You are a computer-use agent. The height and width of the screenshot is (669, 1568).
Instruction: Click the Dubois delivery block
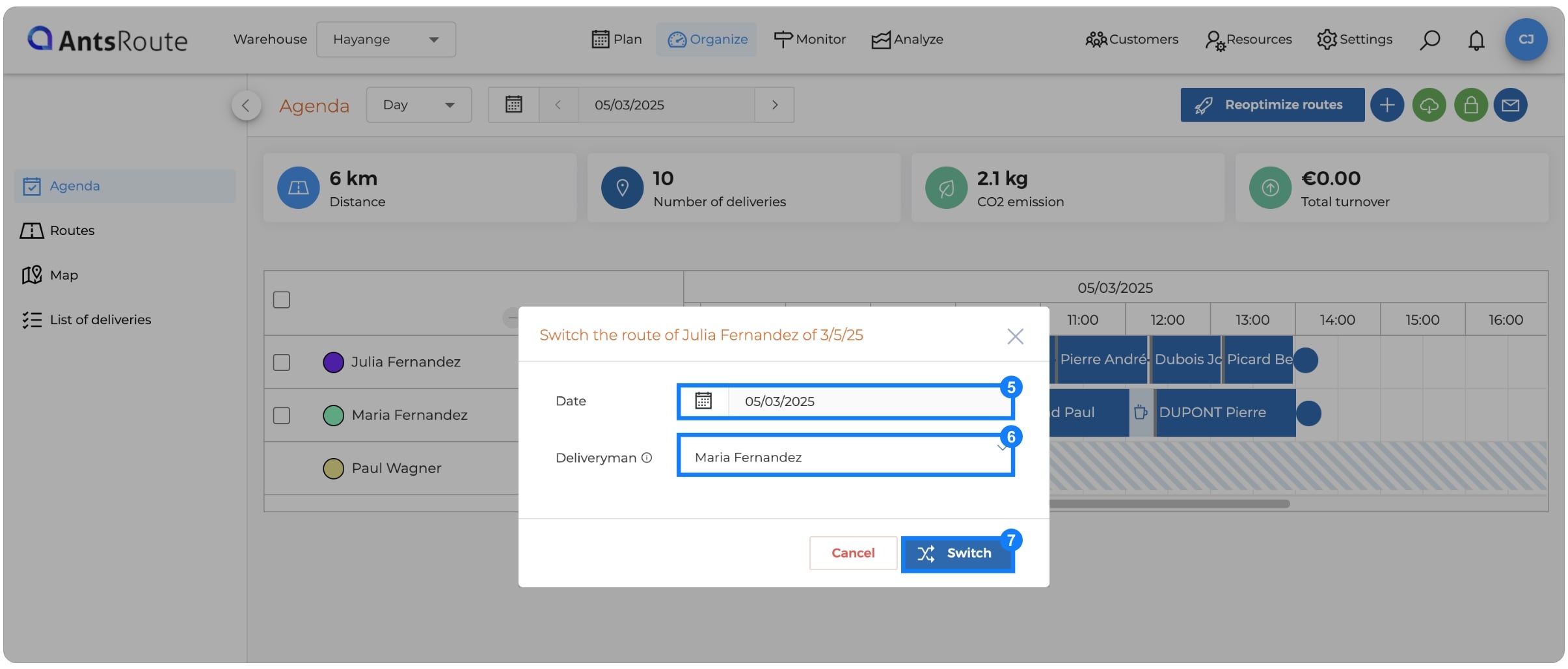[x=1186, y=360]
